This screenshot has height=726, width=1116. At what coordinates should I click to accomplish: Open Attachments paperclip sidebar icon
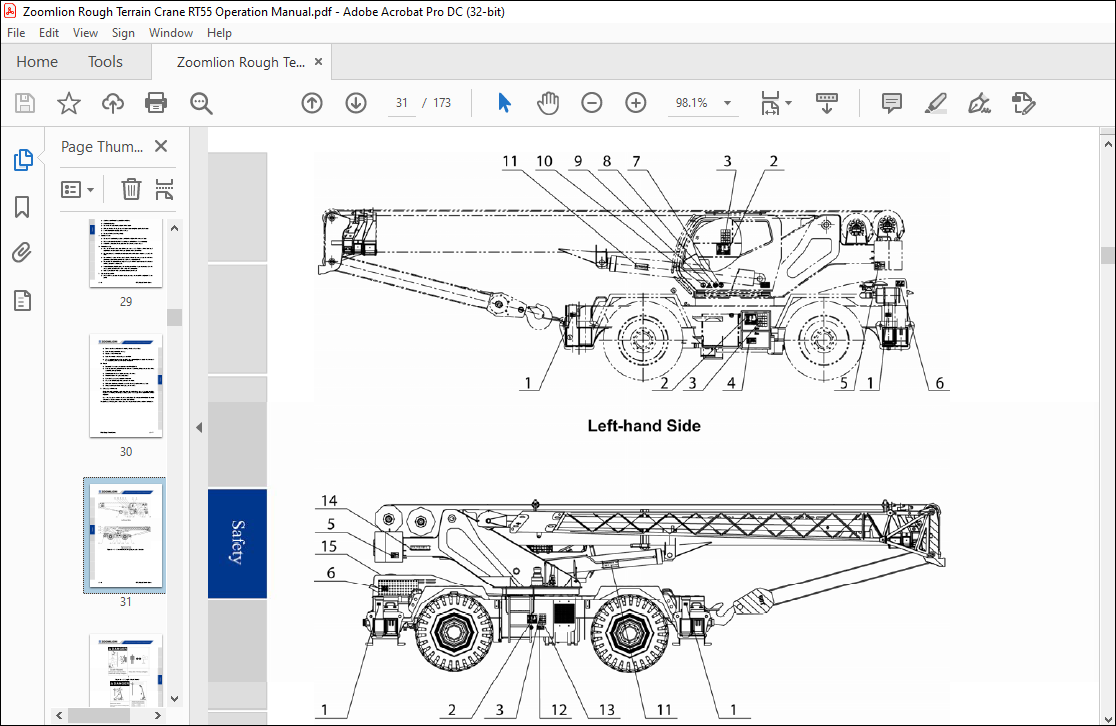click(22, 253)
